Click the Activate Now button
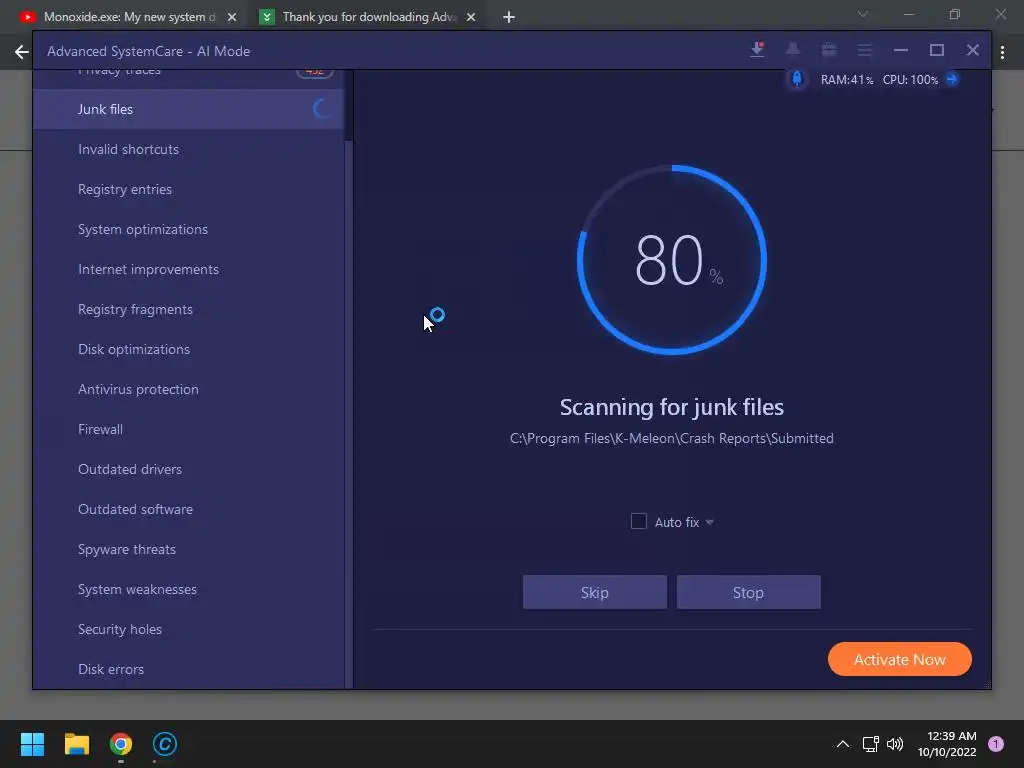The width and height of the screenshot is (1024, 768). pos(899,660)
